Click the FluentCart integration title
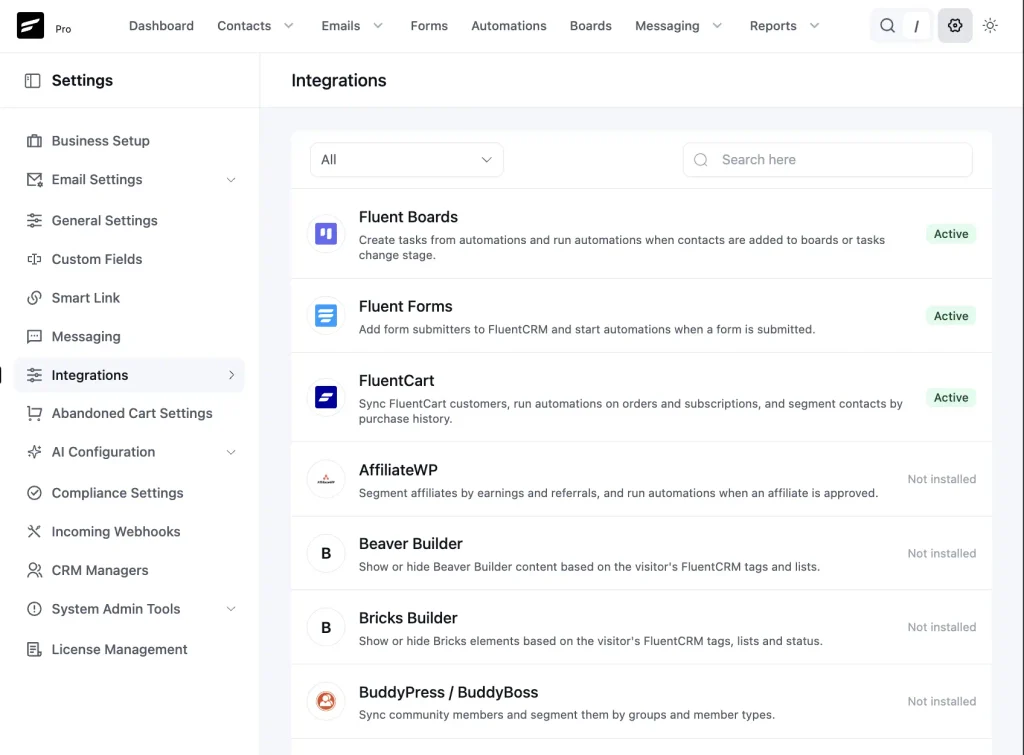The image size is (1024, 755). click(x=396, y=381)
